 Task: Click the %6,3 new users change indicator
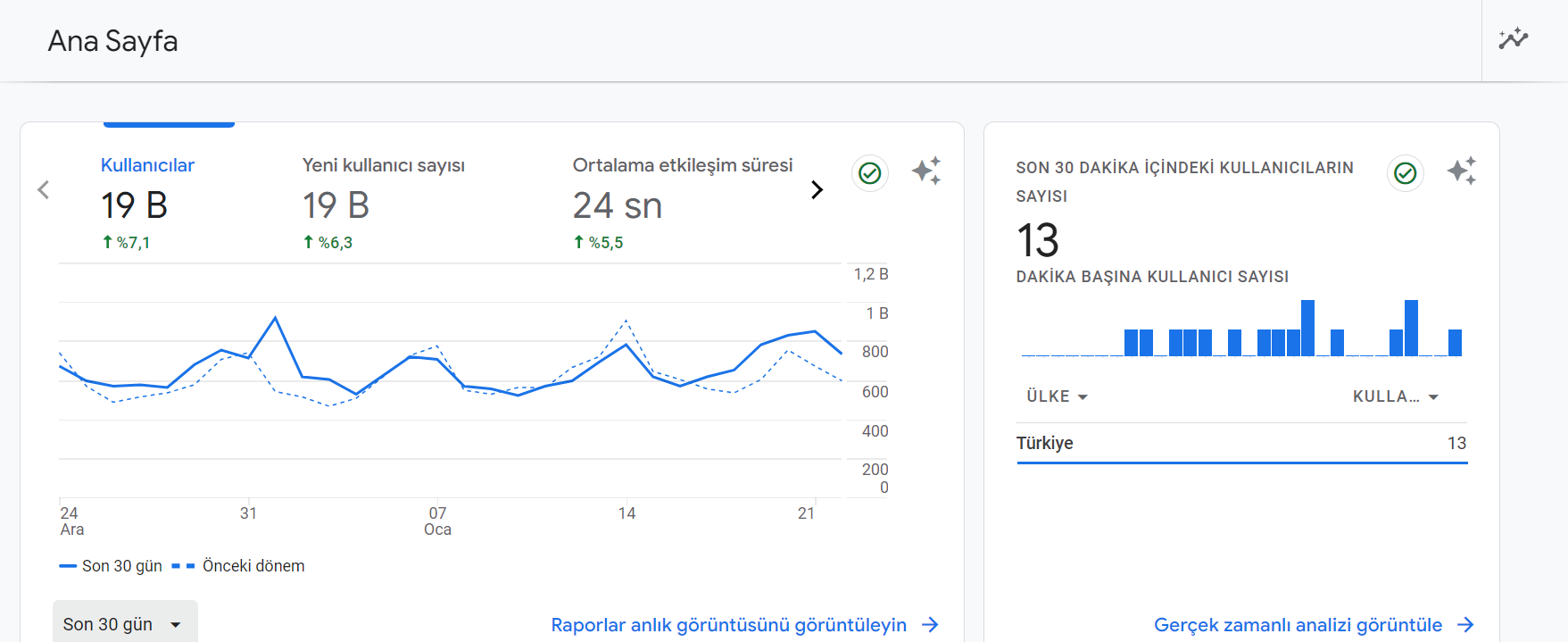coord(328,243)
